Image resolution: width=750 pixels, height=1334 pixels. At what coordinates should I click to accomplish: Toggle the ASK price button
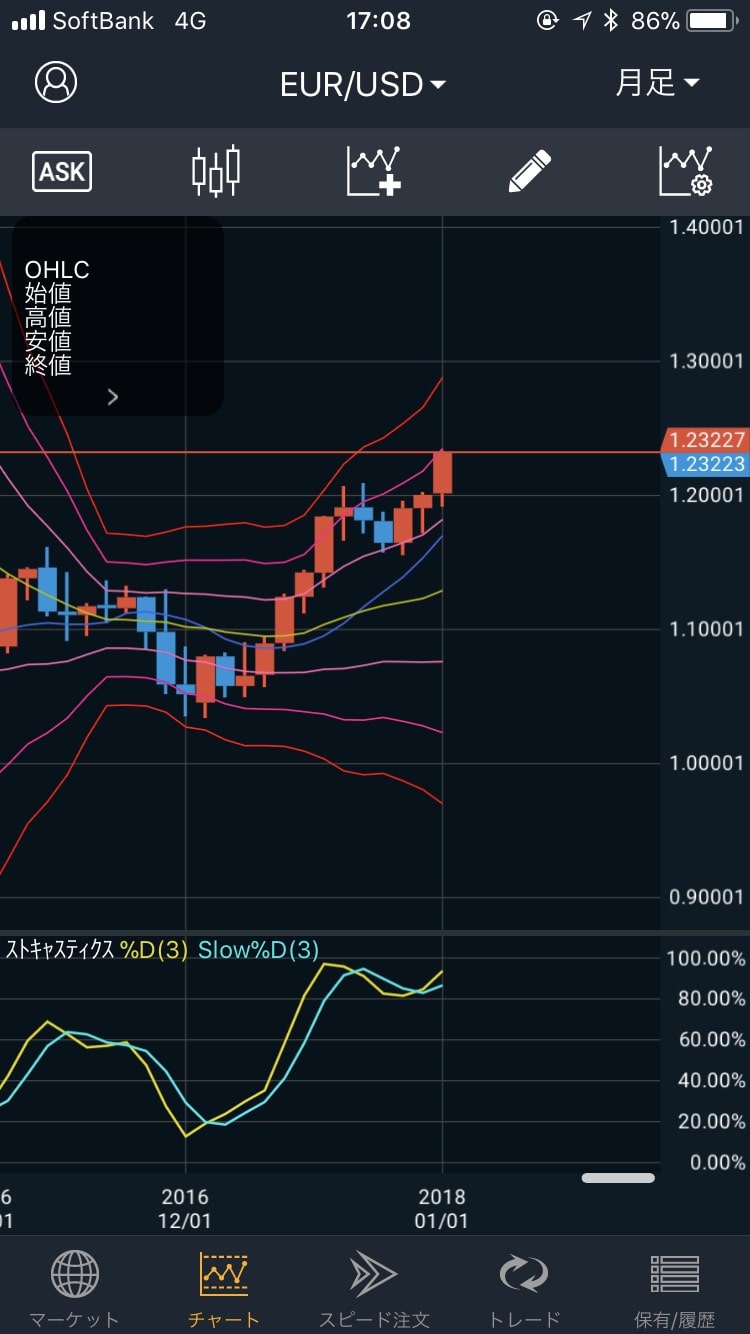pos(62,172)
